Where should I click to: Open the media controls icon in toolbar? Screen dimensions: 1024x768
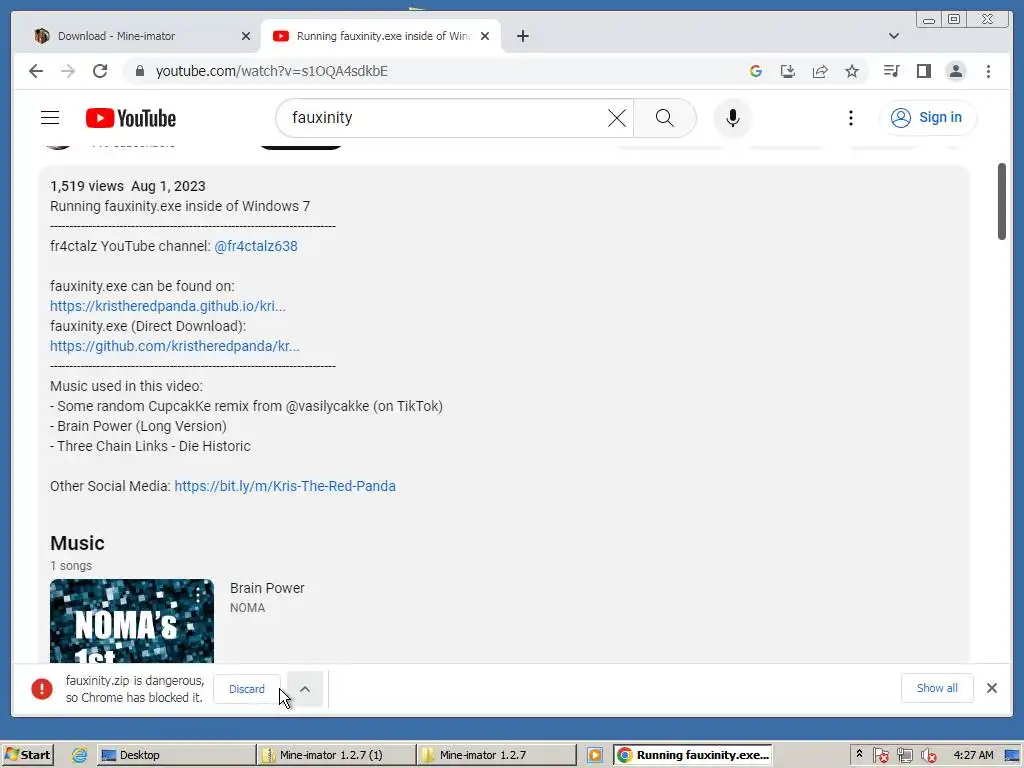[x=891, y=71]
